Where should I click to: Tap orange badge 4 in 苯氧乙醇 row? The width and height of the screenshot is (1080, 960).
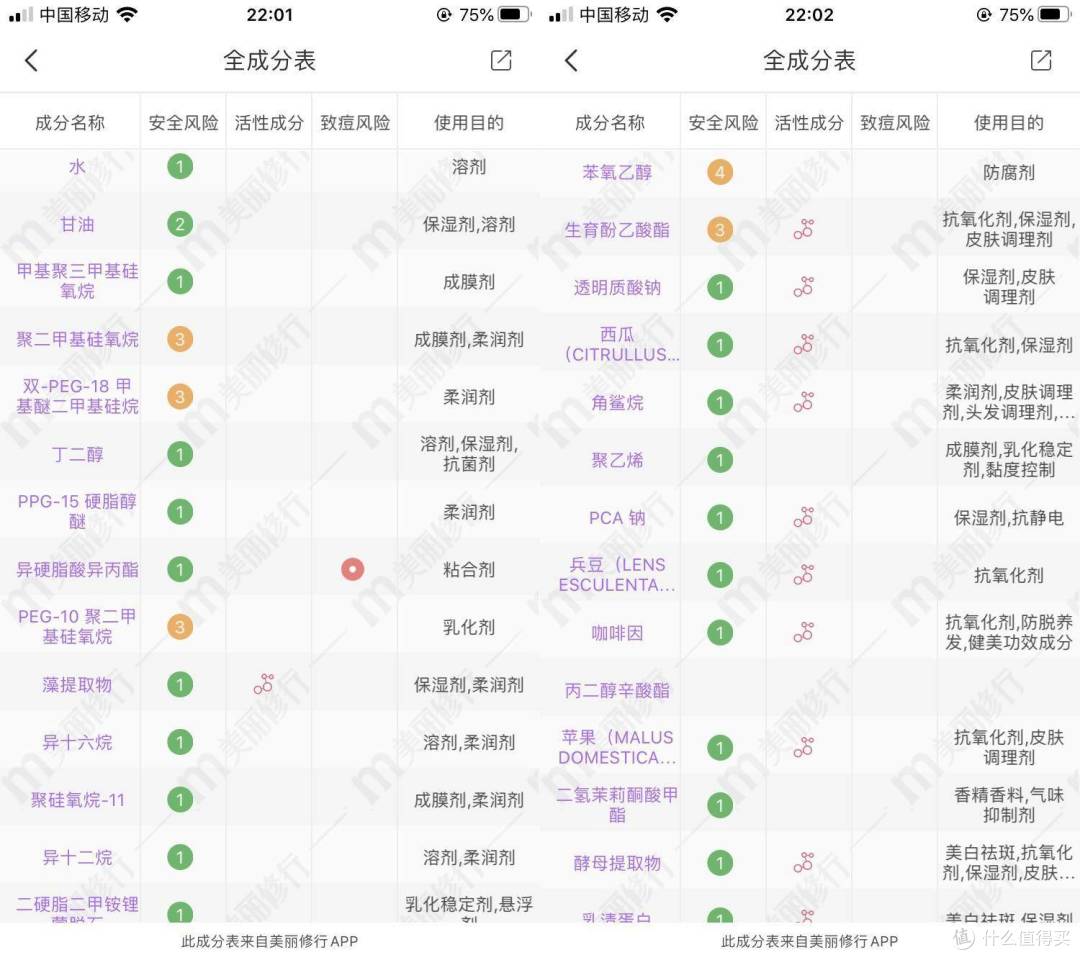[x=720, y=172]
